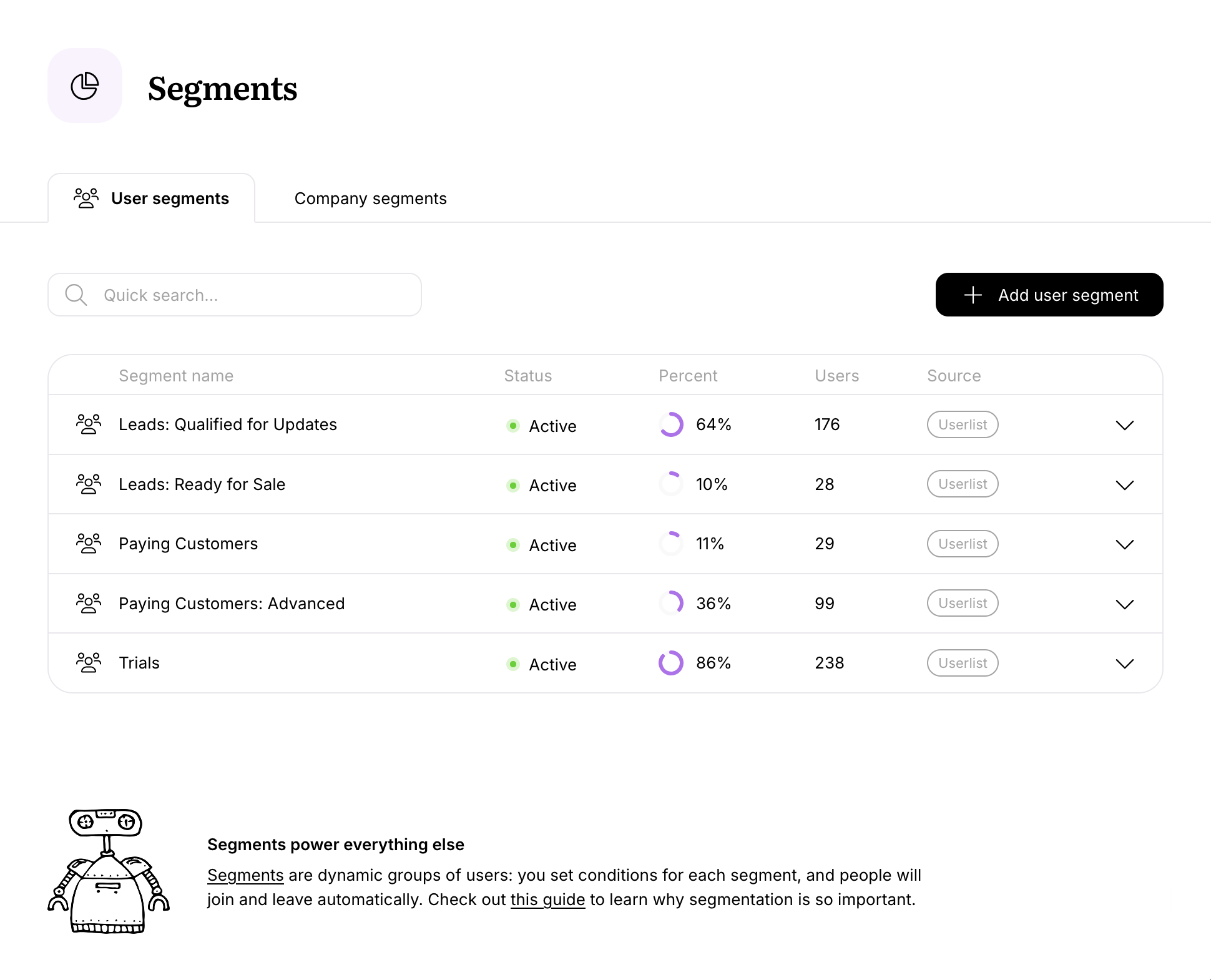Image resolution: width=1211 pixels, height=980 pixels.
Task: Click the people icon beside Leads: Ready for Sale
Action: pos(89,483)
